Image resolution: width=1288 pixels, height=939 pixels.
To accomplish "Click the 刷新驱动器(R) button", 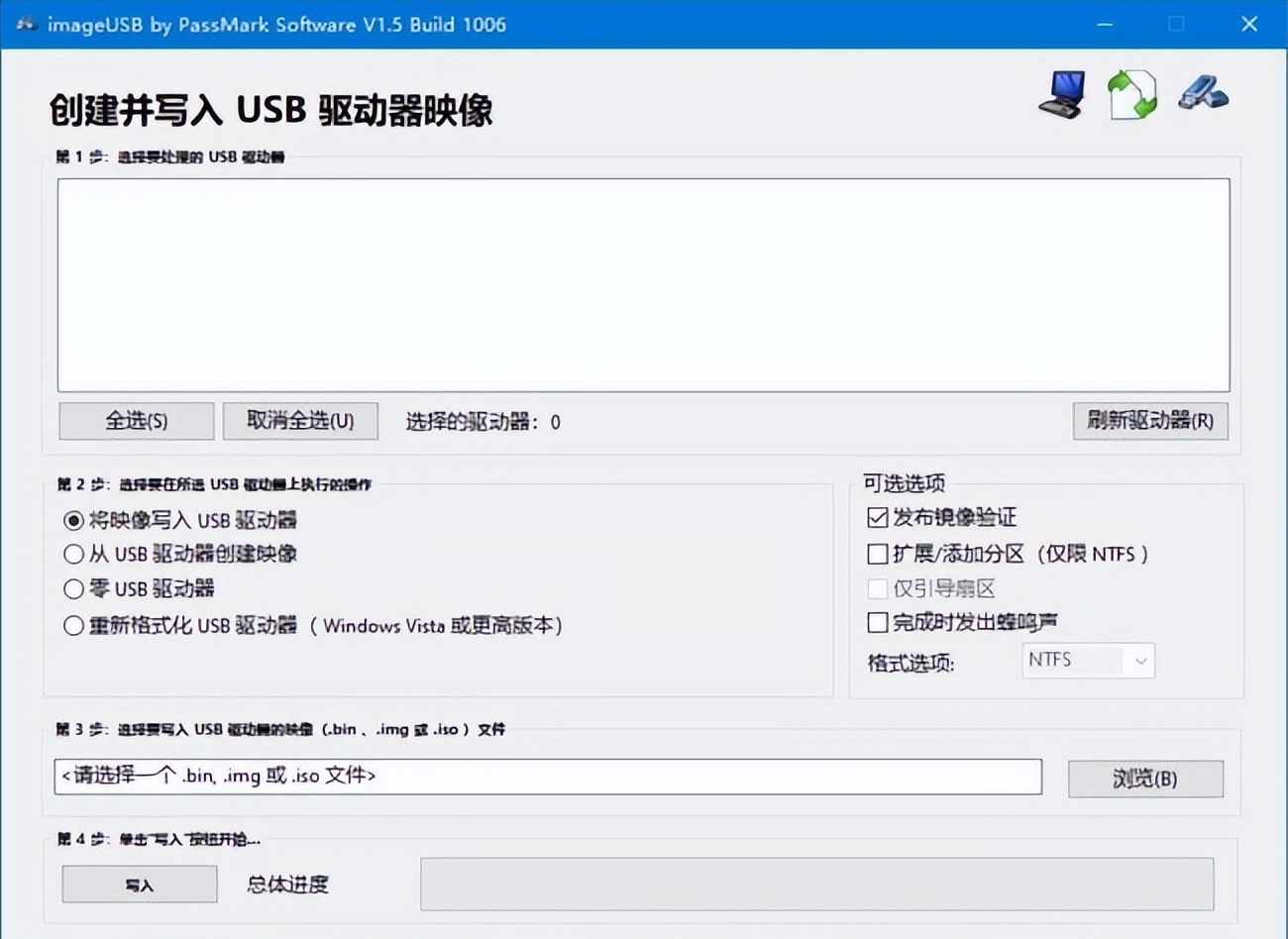I will coord(1149,421).
